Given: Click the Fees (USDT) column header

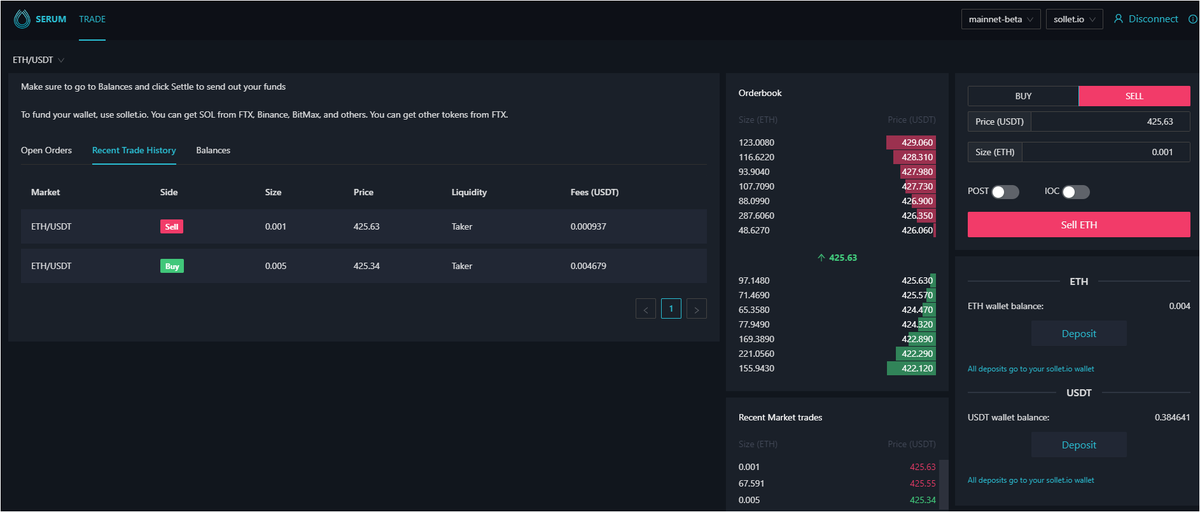Looking at the screenshot, I should (596, 191).
